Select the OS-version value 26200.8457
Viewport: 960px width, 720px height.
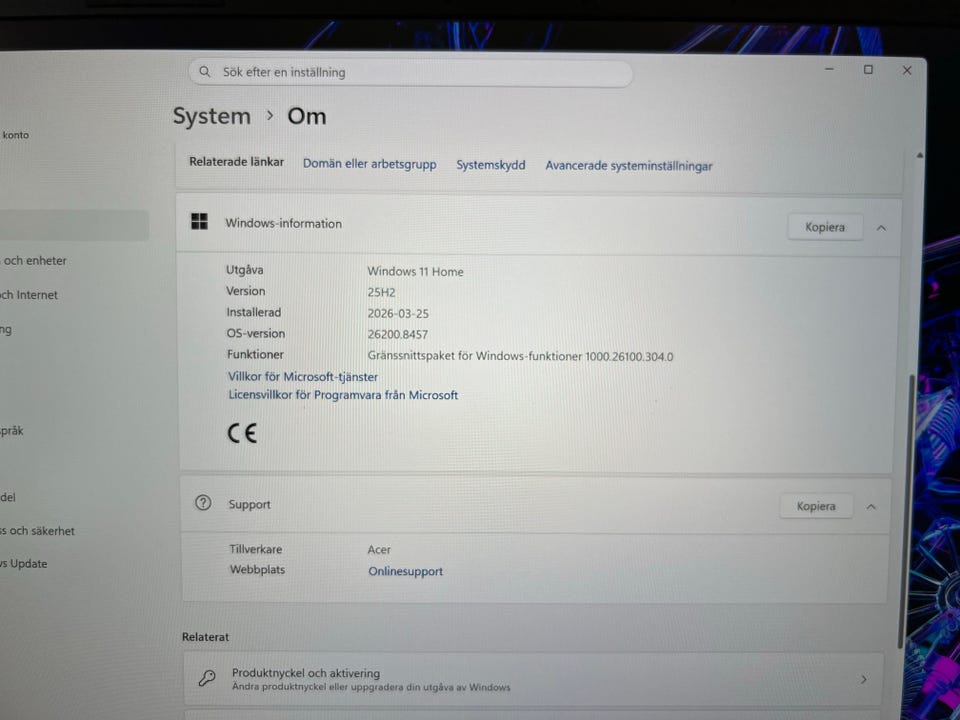tap(397, 334)
